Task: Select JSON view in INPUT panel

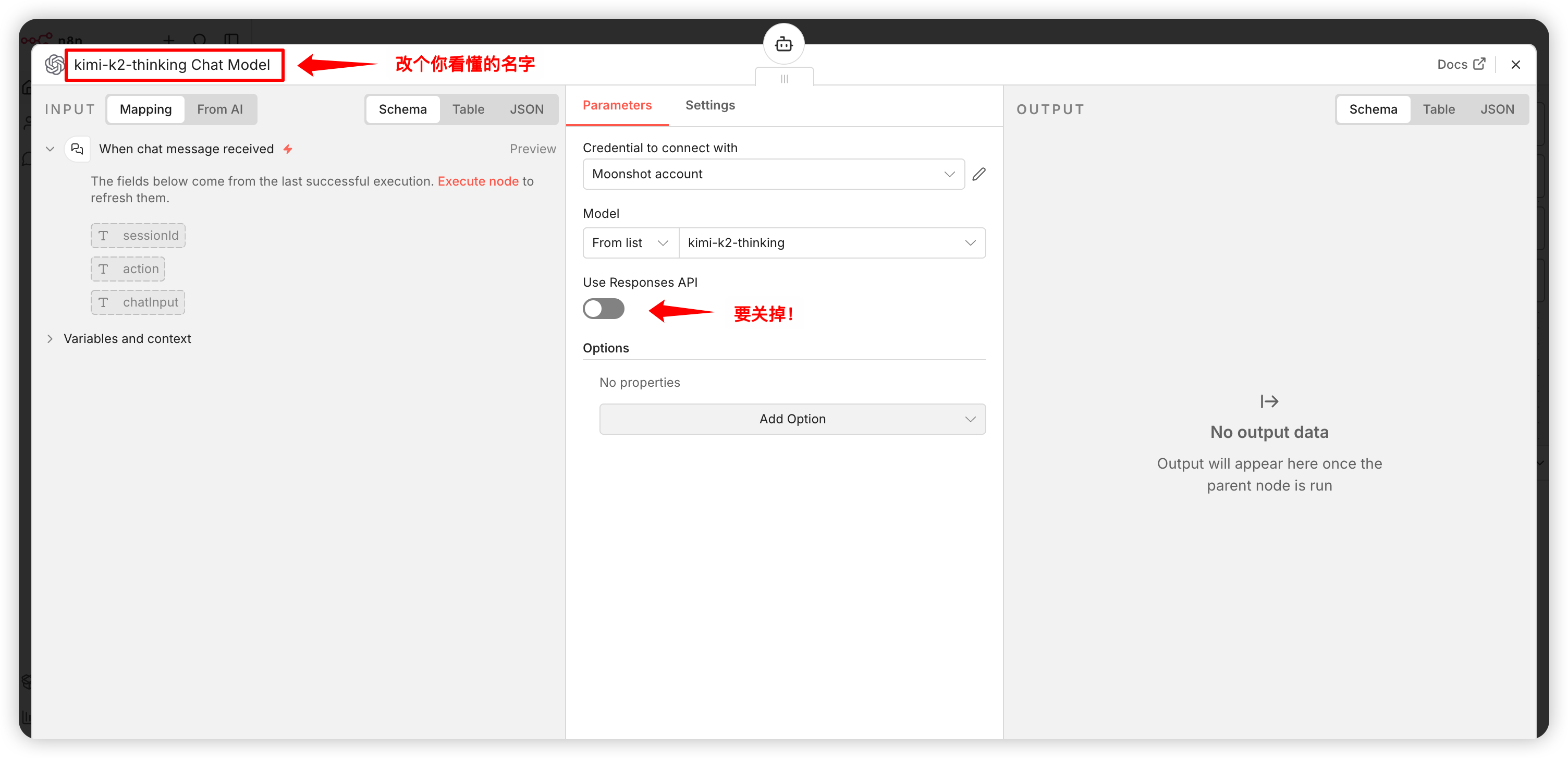Action: (526, 109)
